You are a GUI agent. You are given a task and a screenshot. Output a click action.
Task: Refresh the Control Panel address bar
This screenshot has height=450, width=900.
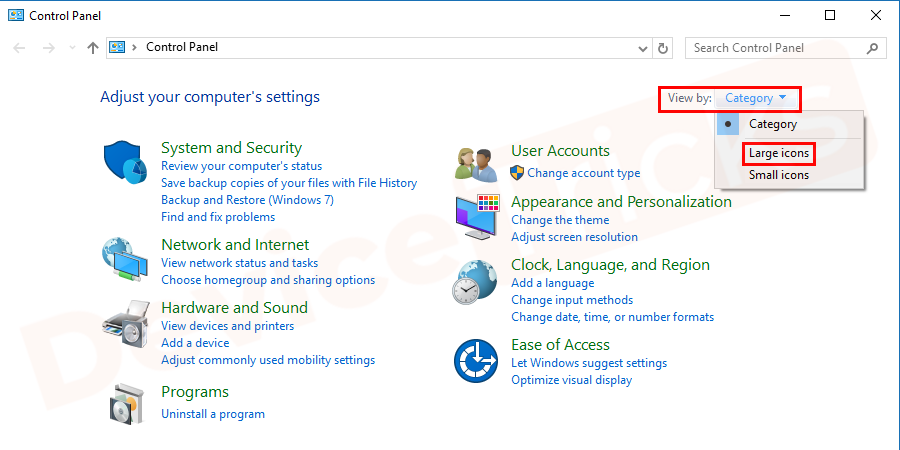tap(663, 48)
